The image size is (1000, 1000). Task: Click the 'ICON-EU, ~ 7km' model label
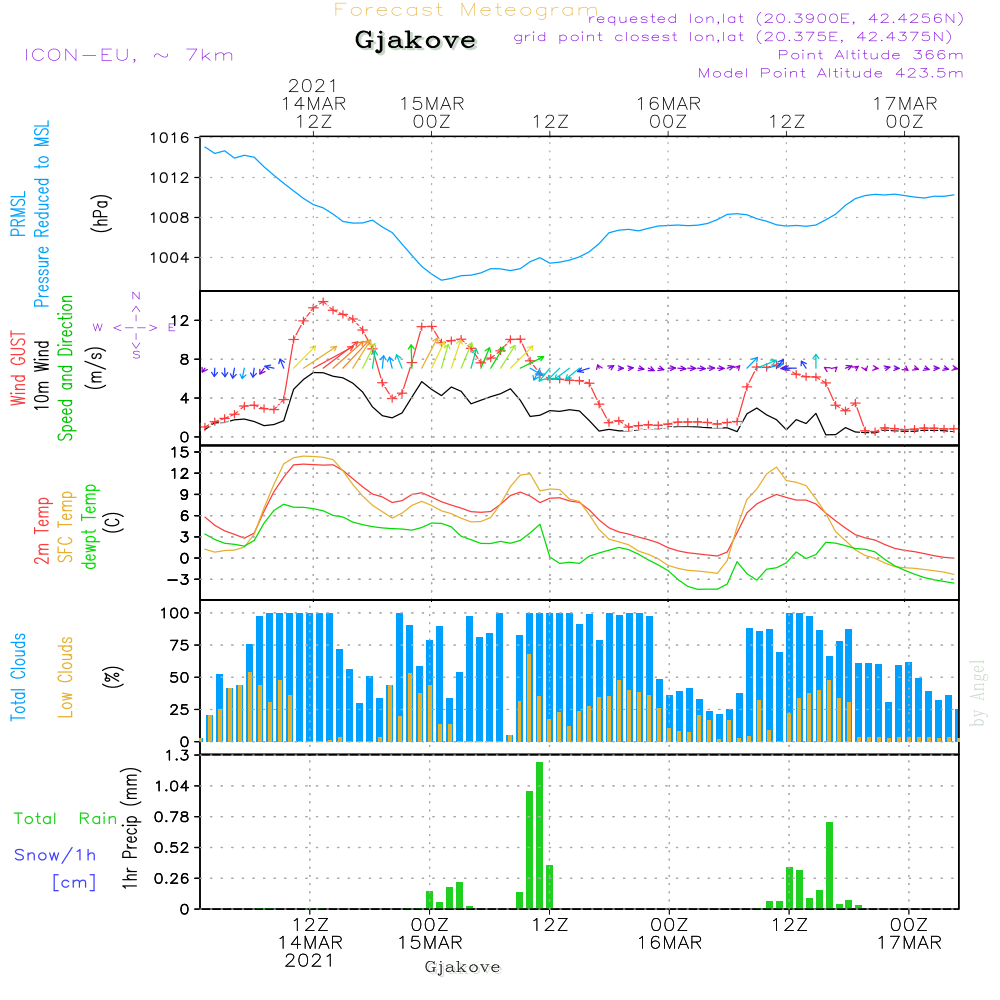(129, 55)
